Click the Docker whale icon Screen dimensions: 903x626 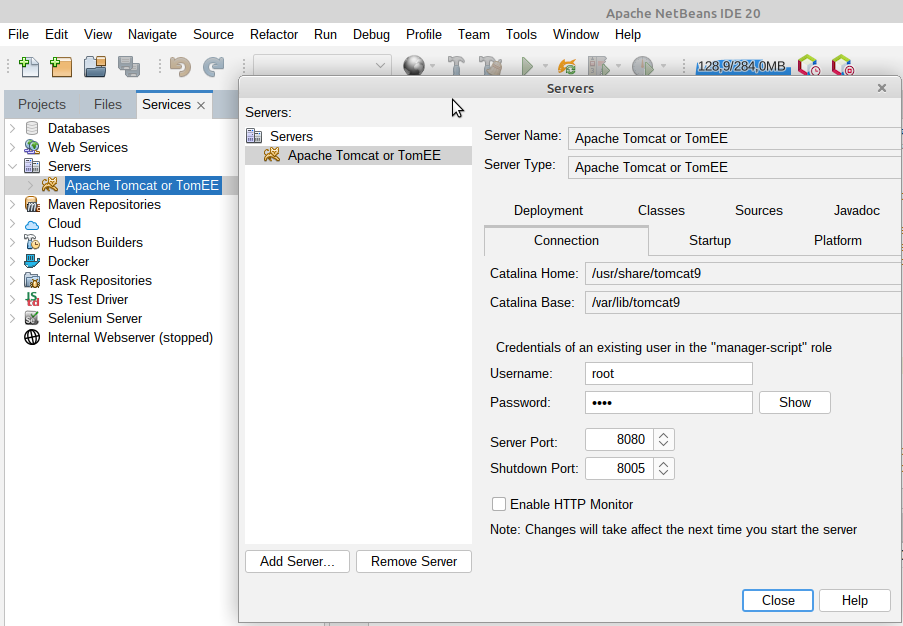pos(32,261)
